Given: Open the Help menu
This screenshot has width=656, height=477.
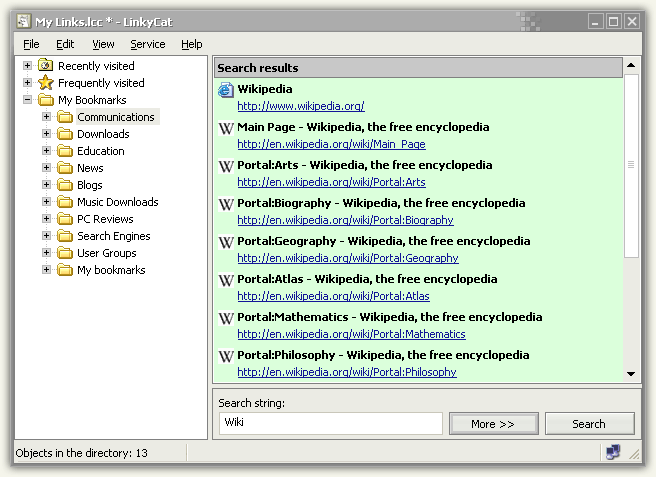Looking at the screenshot, I should pos(192,44).
